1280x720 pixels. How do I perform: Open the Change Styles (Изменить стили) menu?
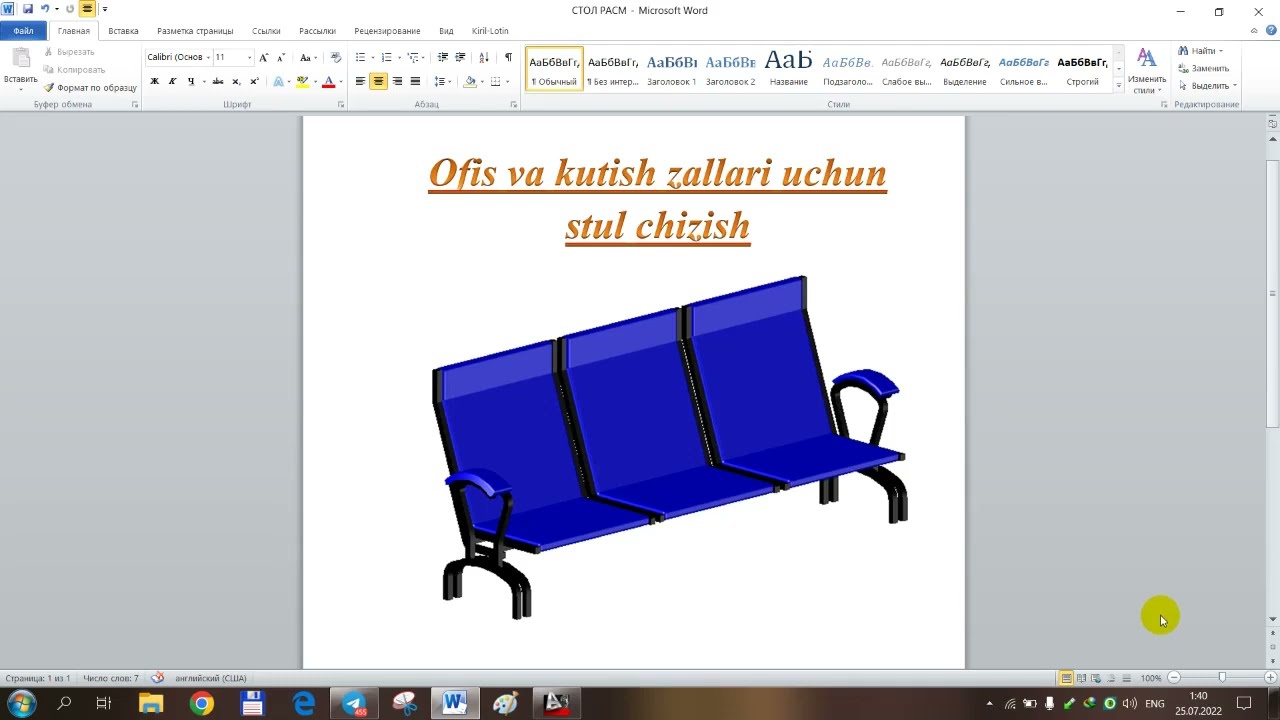click(1147, 70)
